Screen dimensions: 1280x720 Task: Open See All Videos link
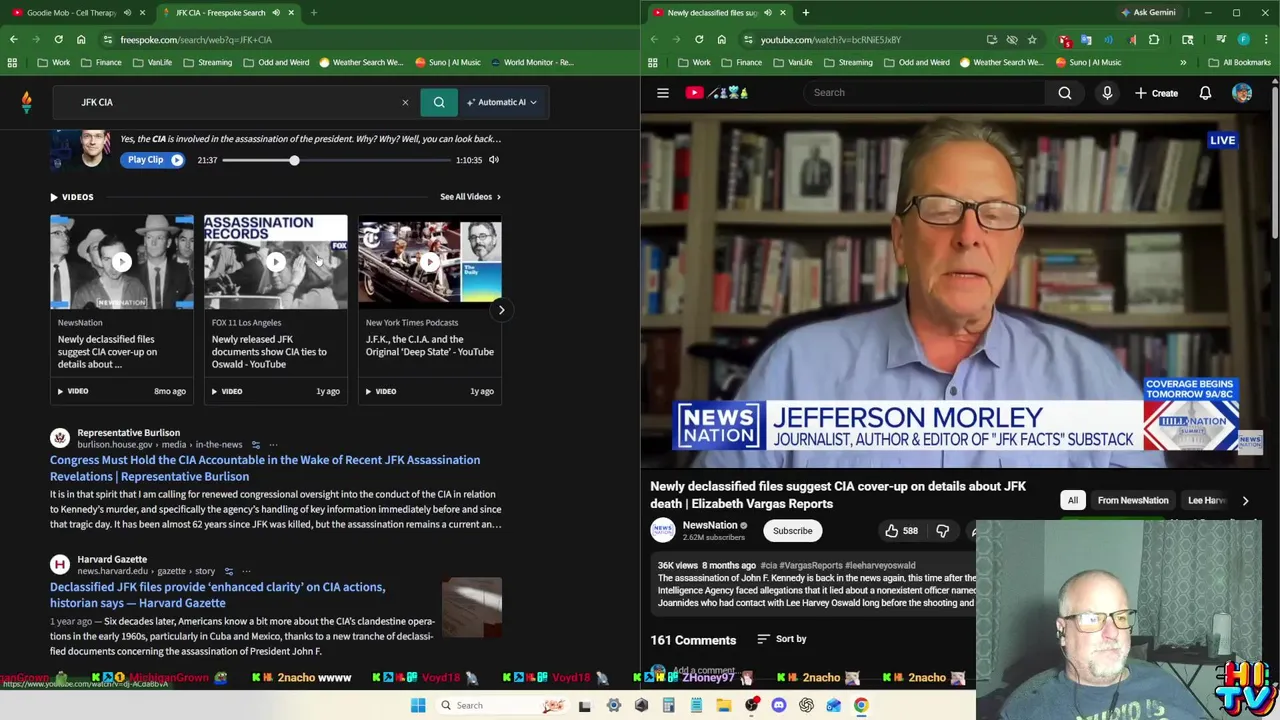(x=470, y=197)
